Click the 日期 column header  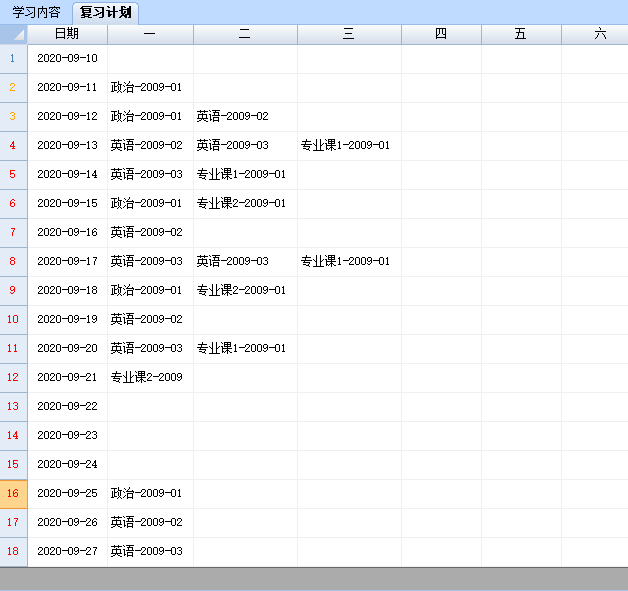(67, 34)
